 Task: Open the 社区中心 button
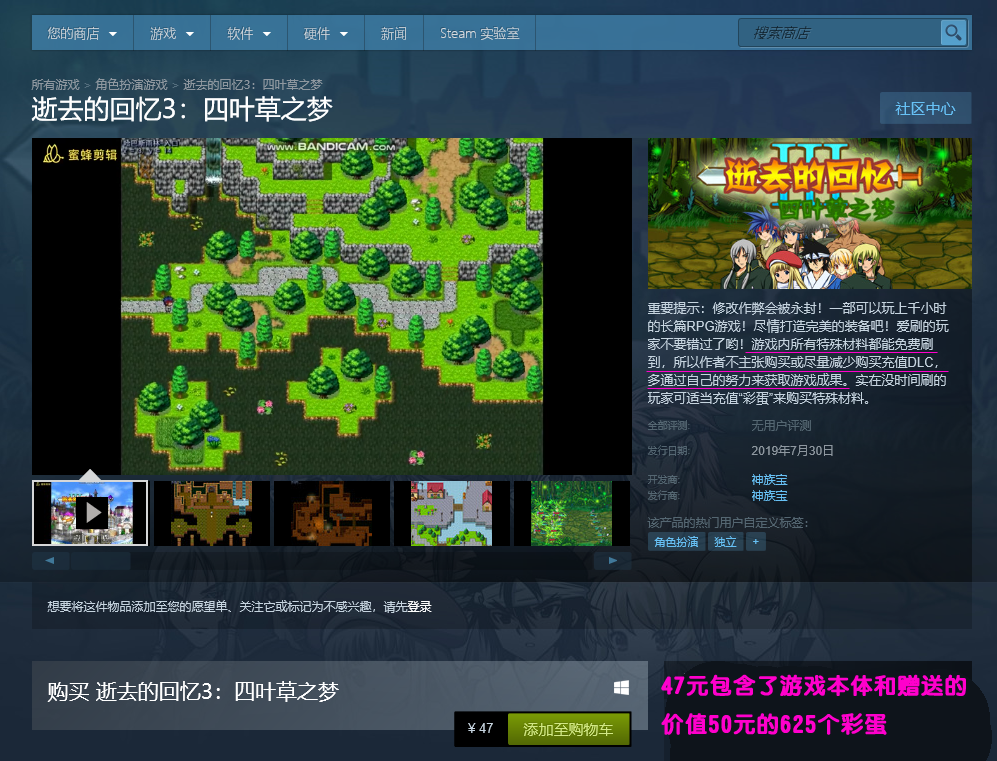pyautogui.click(x=925, y=109)
